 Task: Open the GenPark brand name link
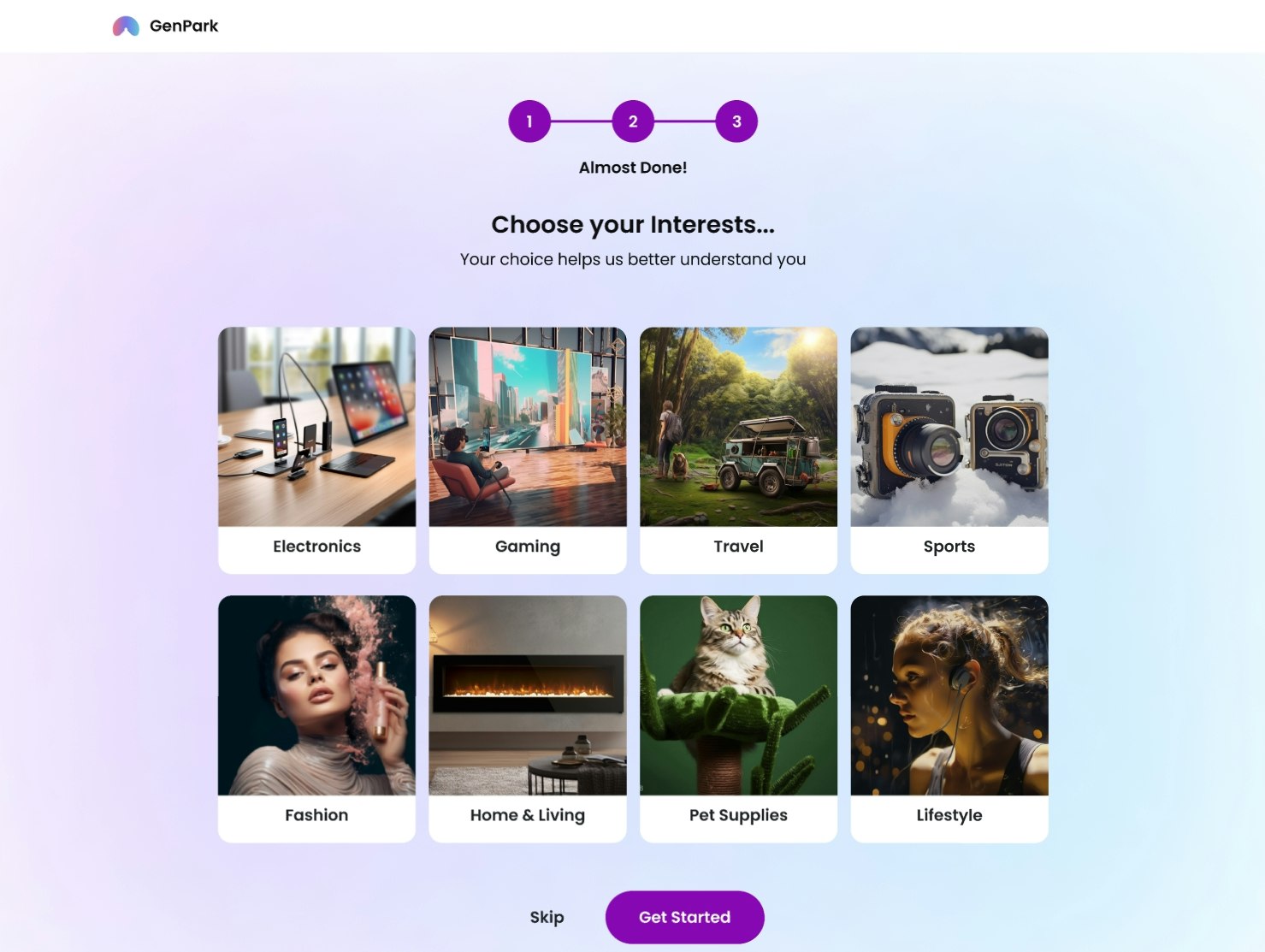click(184, 26)
